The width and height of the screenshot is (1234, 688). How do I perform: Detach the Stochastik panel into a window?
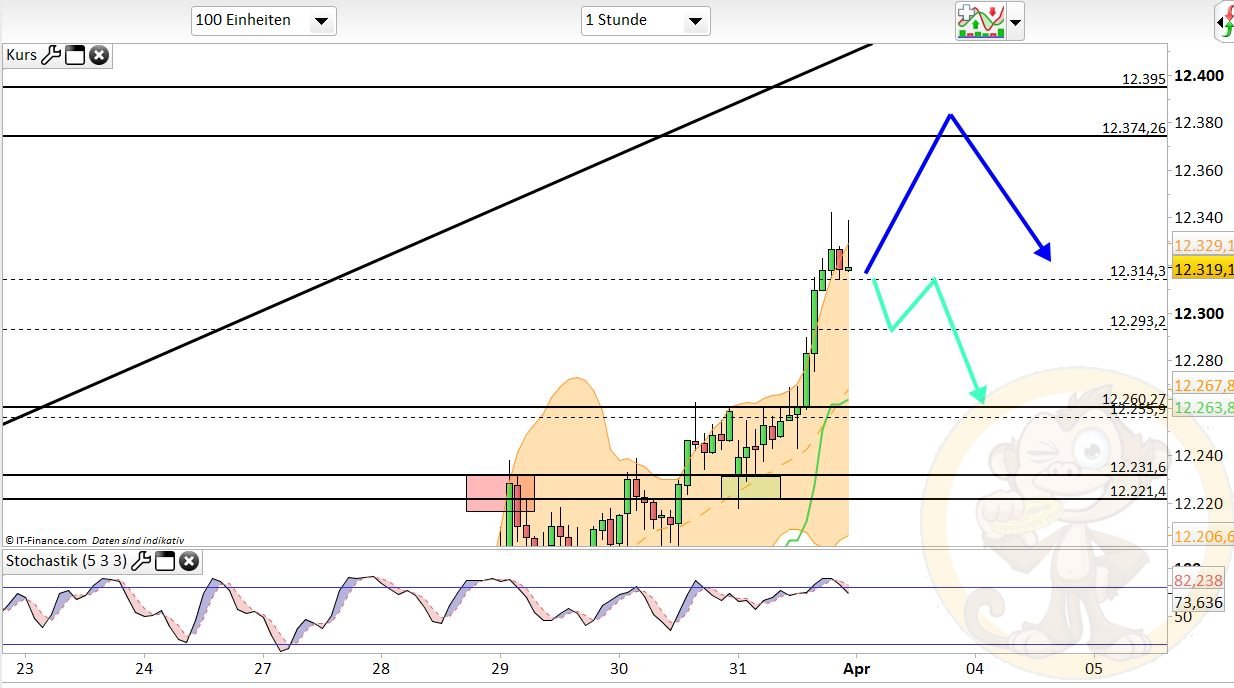point(164,561)
